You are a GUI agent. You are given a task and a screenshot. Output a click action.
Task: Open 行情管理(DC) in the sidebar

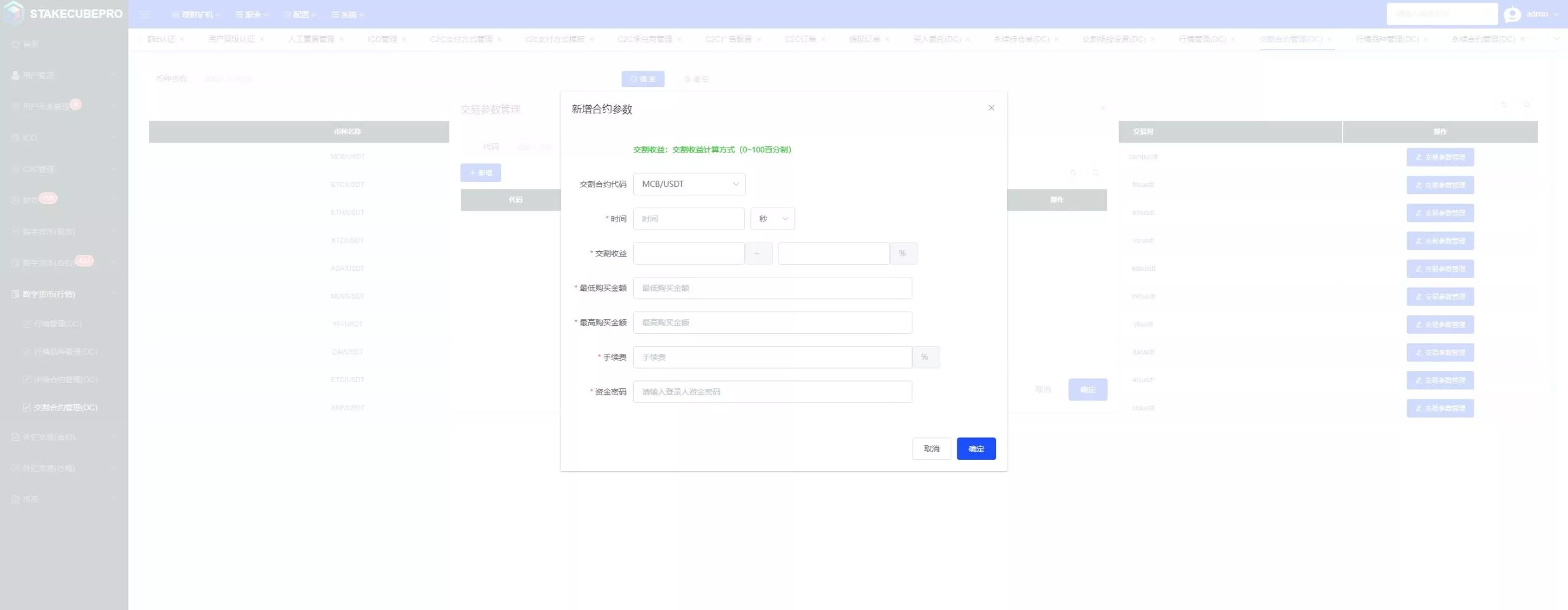[x=64, y=323]
